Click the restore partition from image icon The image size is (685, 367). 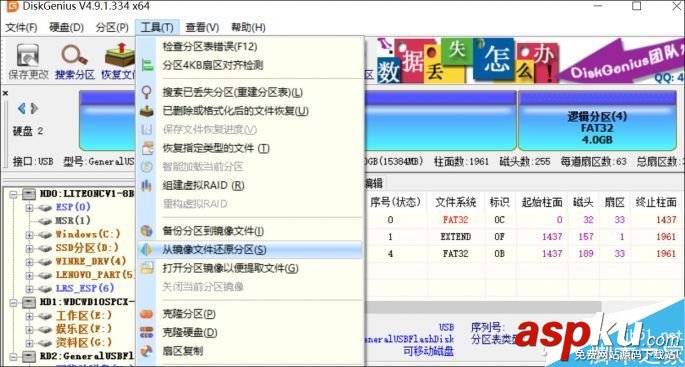(147, 250)
